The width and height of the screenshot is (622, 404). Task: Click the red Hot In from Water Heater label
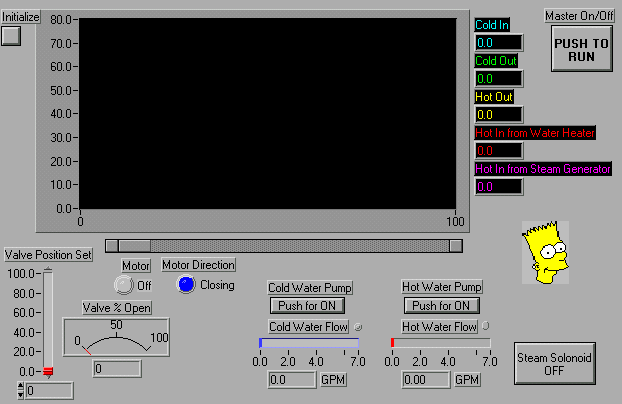coord(535,133)
